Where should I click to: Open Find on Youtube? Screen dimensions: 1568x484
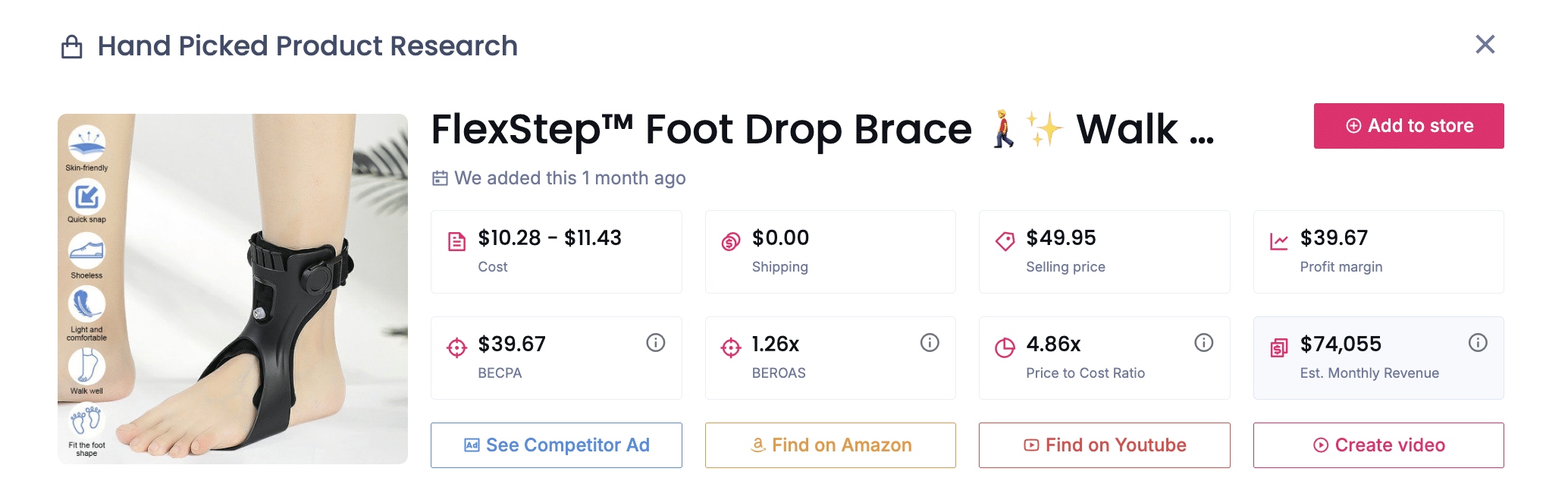[x=1104, y=445]
